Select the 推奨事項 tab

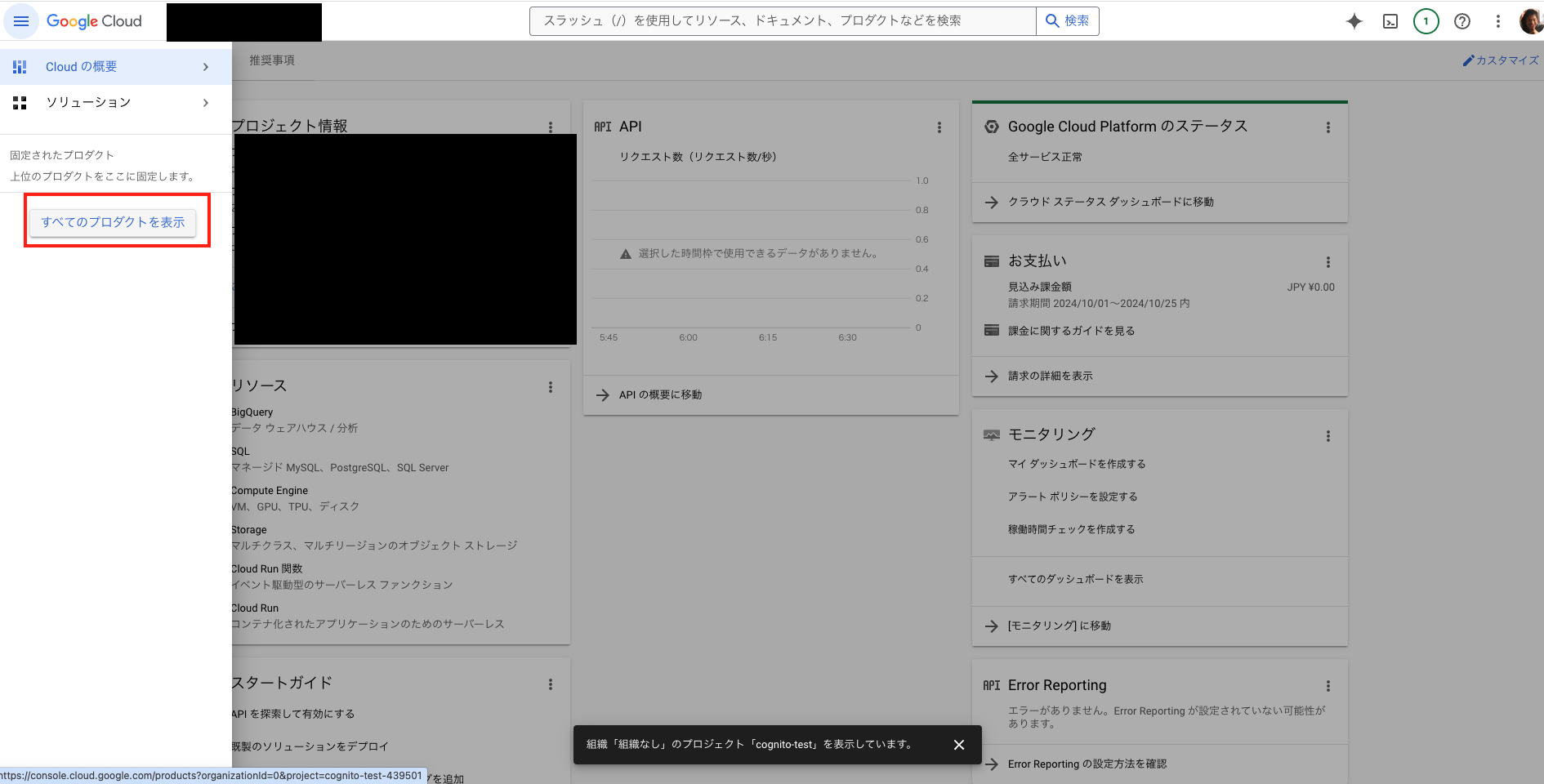tap(271, 60)
